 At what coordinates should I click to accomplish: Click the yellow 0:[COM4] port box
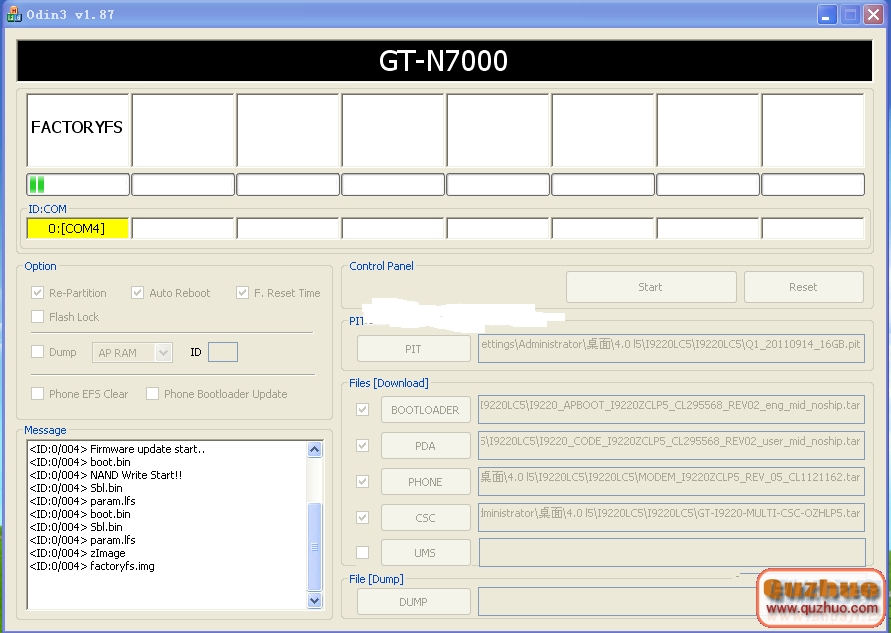77,228
